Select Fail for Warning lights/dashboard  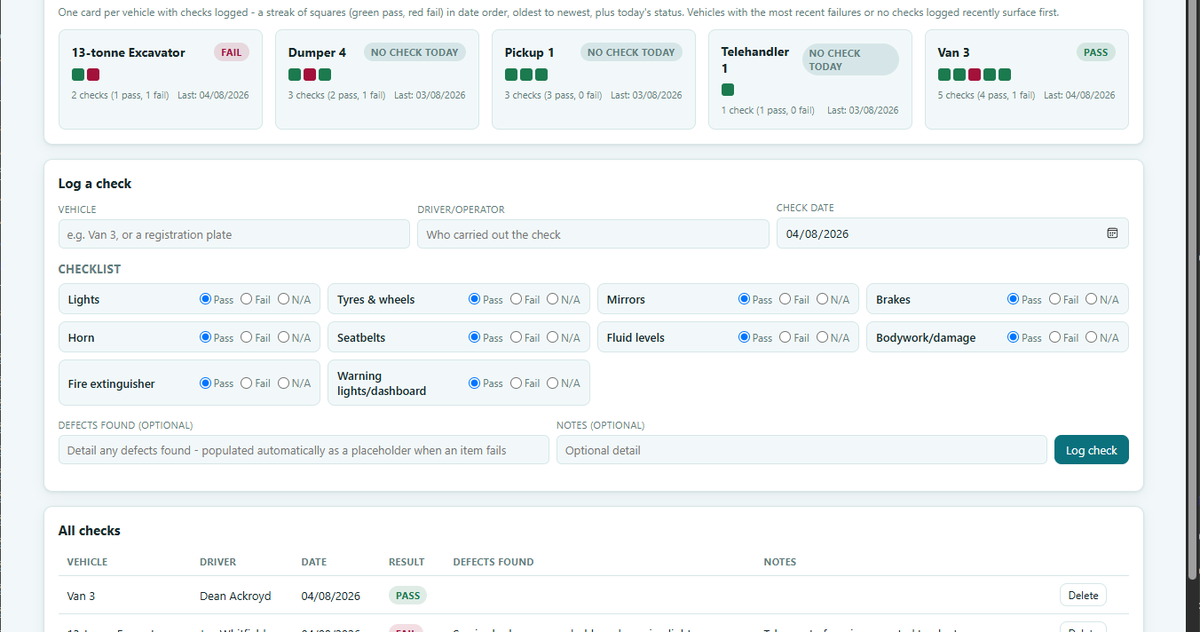point(516,383)
